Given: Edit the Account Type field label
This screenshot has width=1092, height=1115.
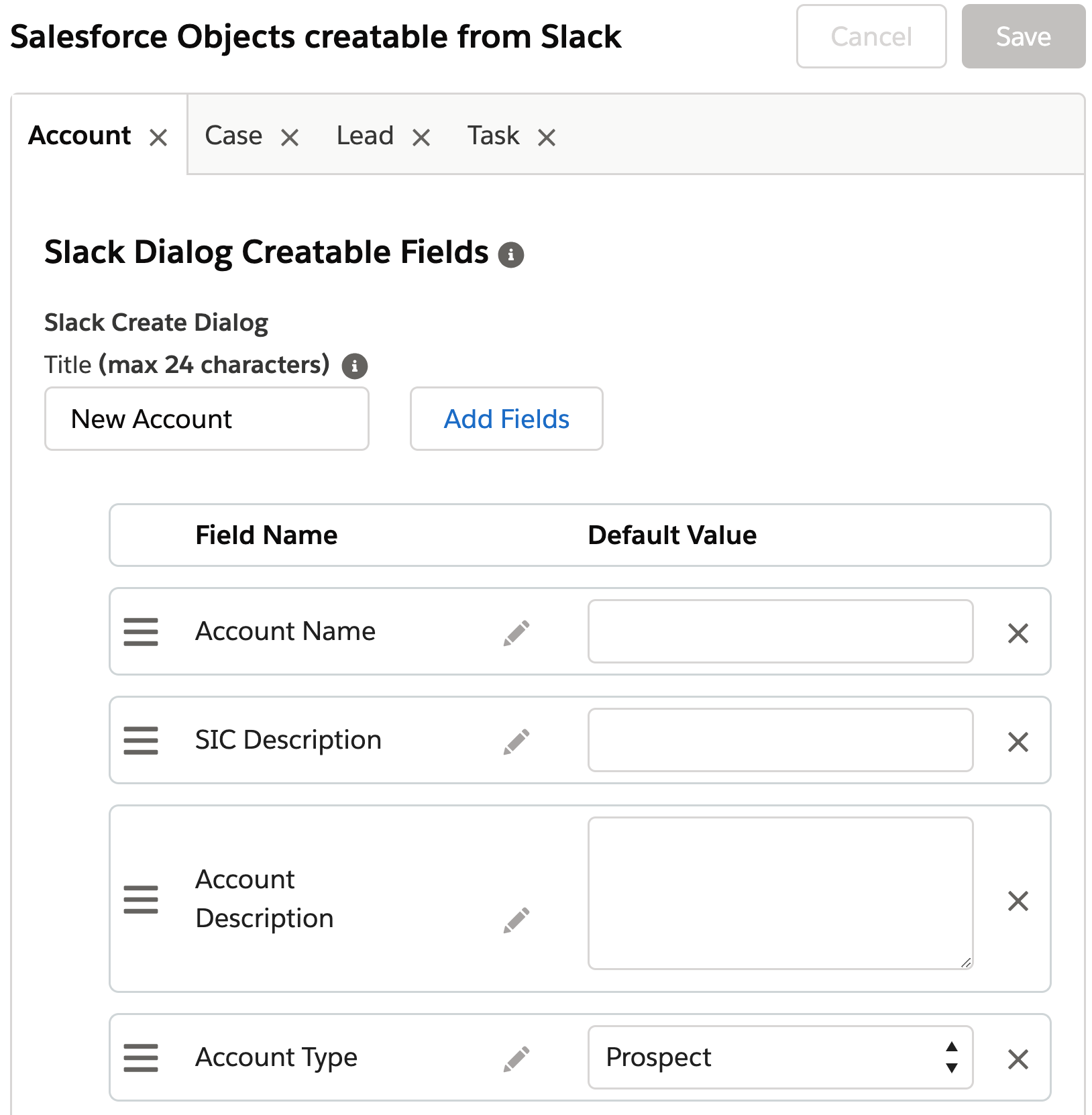Looking at the screenshot, I should [516, 1059].
